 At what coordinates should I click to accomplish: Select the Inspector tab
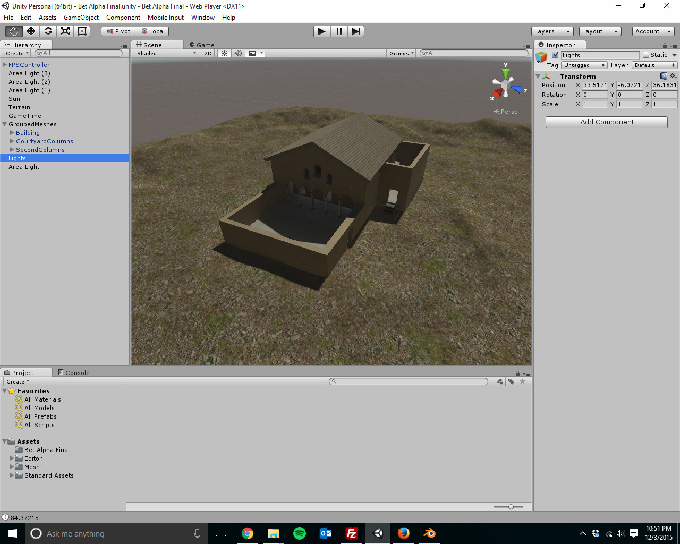(559, 45)
